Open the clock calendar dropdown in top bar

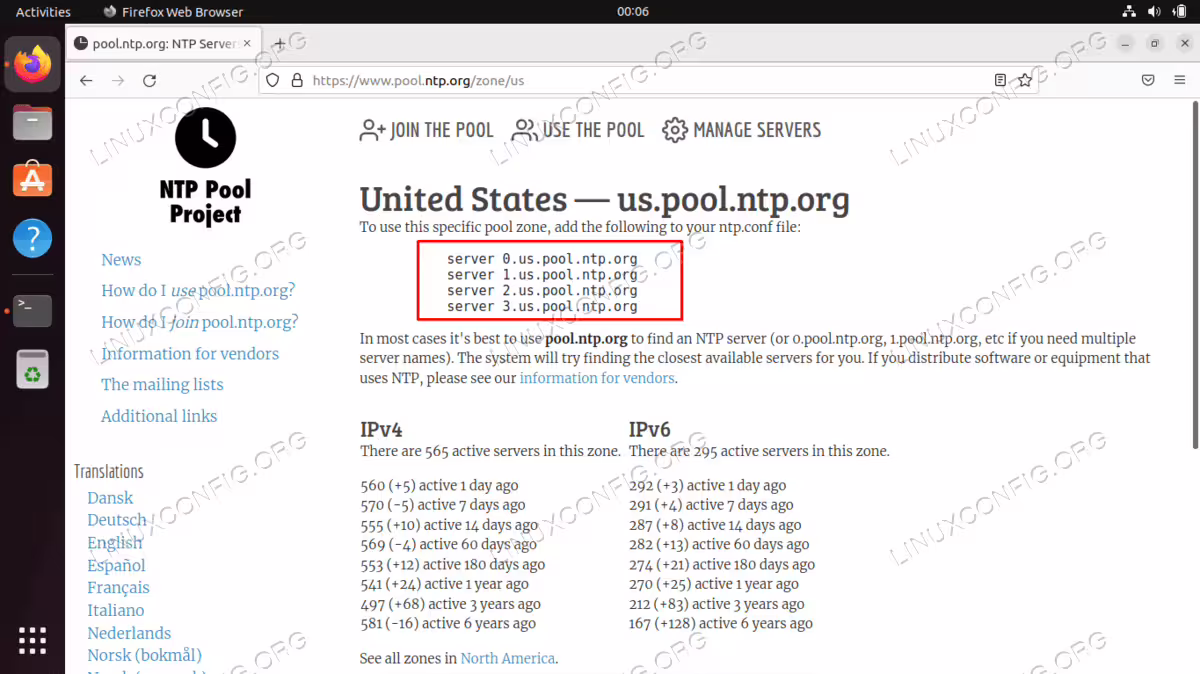point(633,12)
